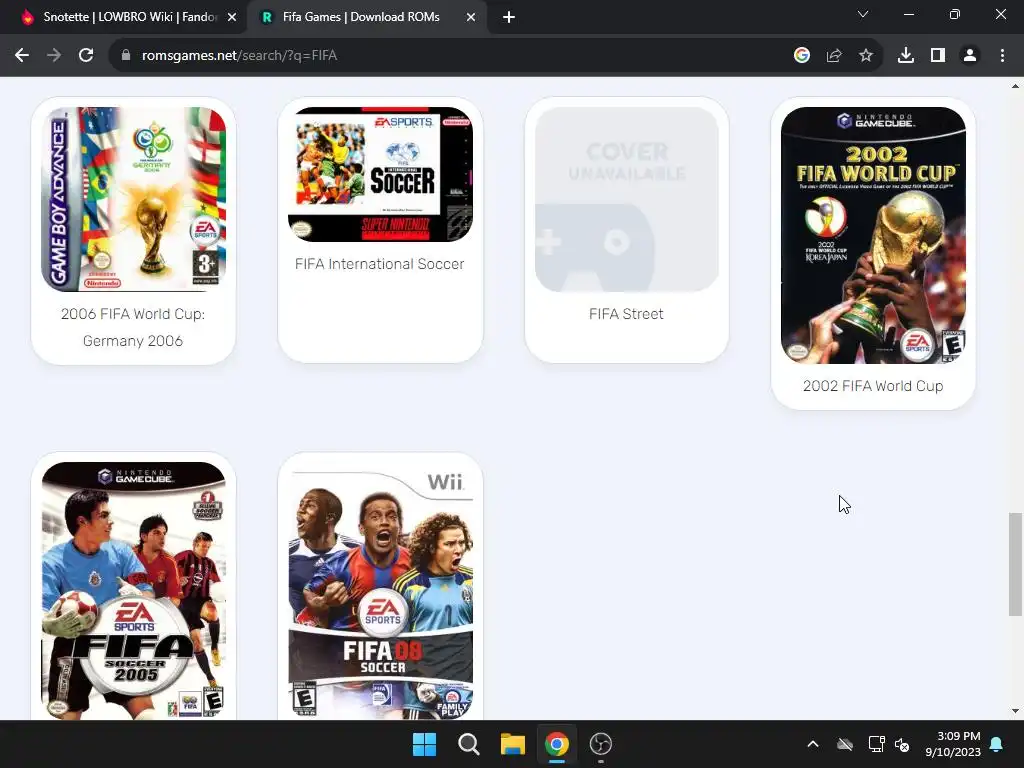Switch to the Snotette LOWBRO Wiki tab
1024x768 pixels.
point(123,18)
